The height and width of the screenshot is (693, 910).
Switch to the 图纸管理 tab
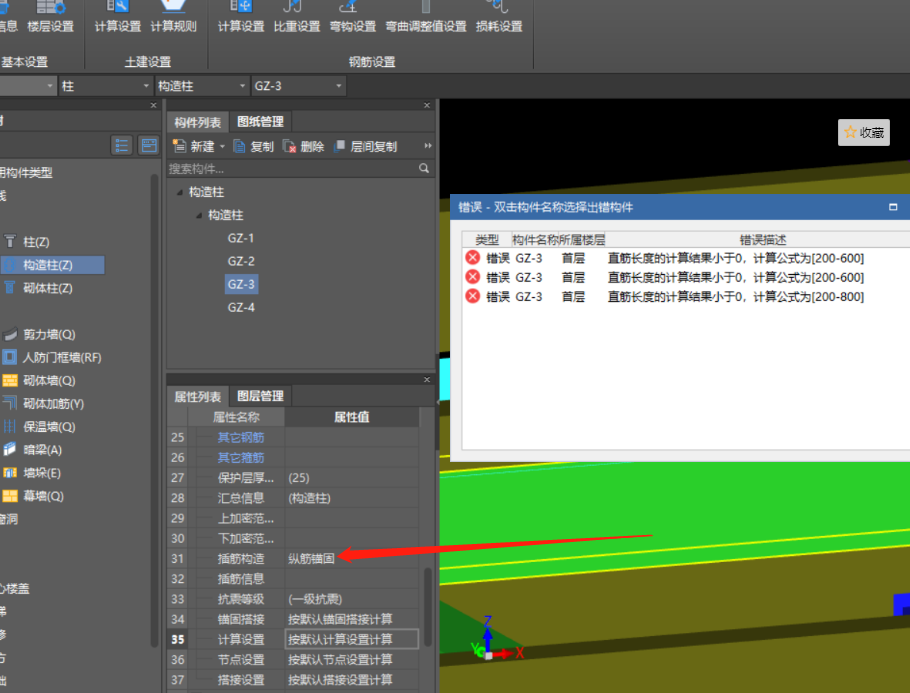tap(260, 122)
